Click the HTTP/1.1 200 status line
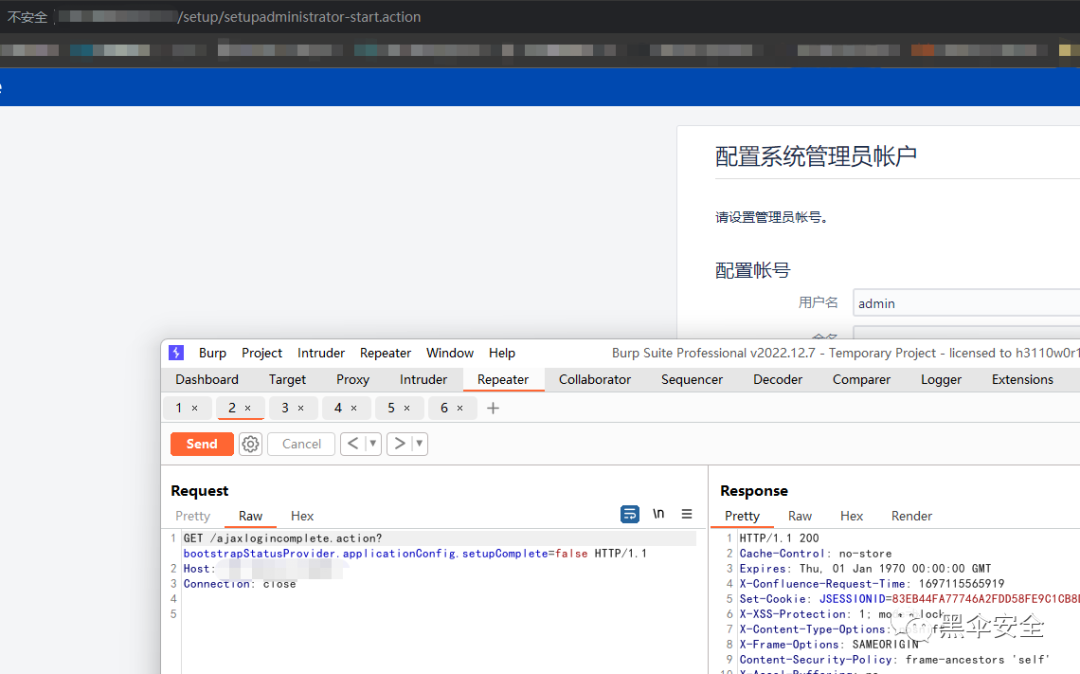The width and height of the screenshot is (1080, 674). point(779,538)
